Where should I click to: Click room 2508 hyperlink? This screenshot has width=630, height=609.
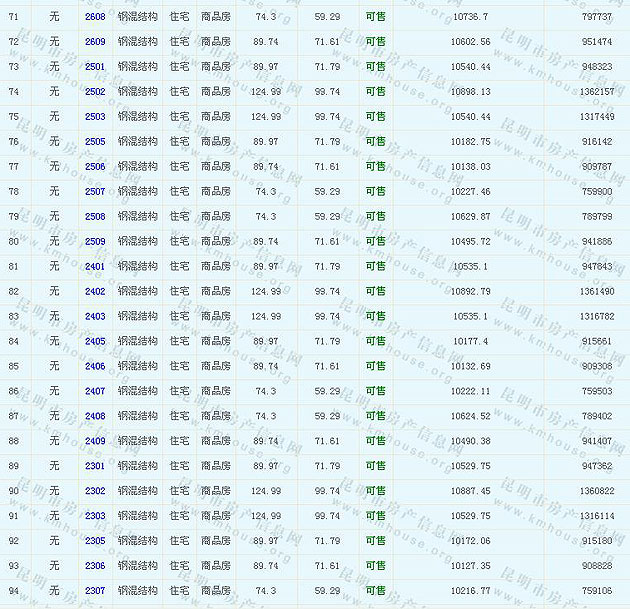click(95, 217)
